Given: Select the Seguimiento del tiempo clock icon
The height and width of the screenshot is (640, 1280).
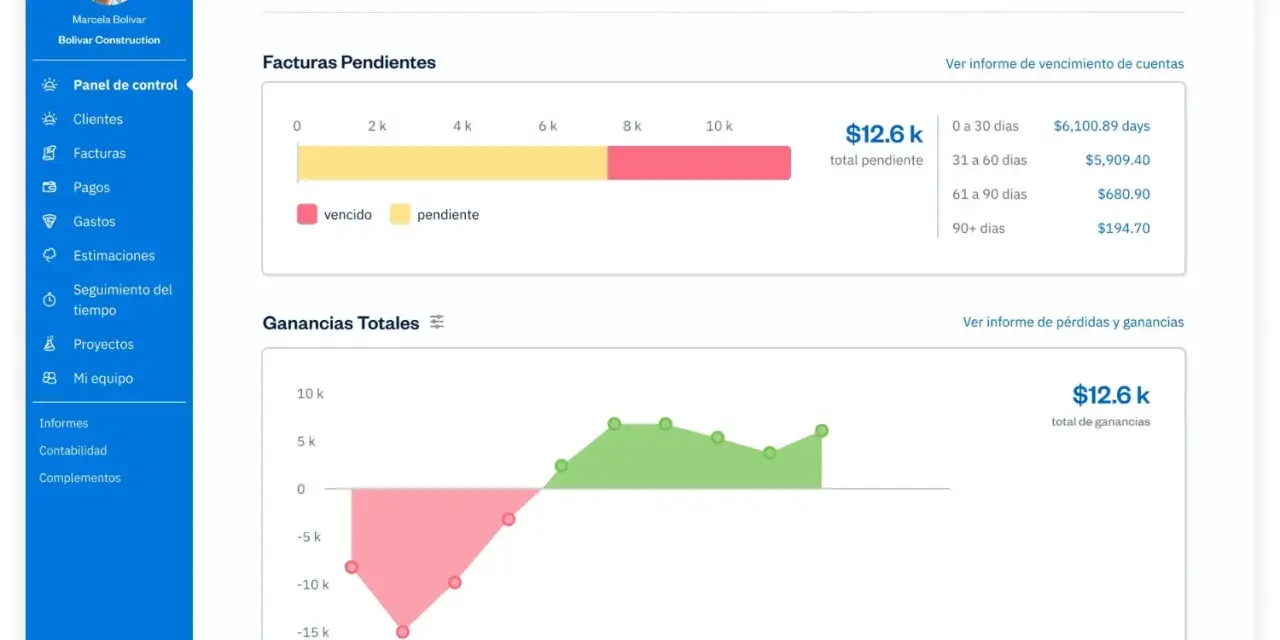Looking at the screenshot, I should 49,300.
